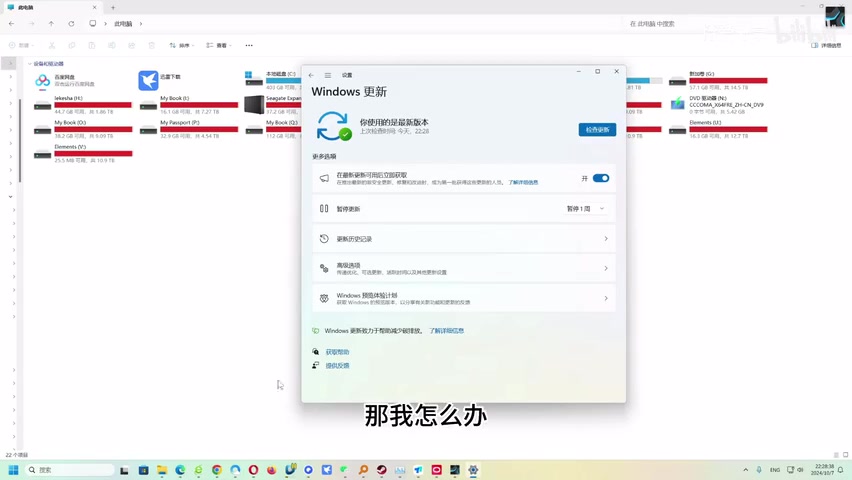Open 更新历史记录 row in Settings
Screen dimensions: 852x480
[x=464, y=239]
